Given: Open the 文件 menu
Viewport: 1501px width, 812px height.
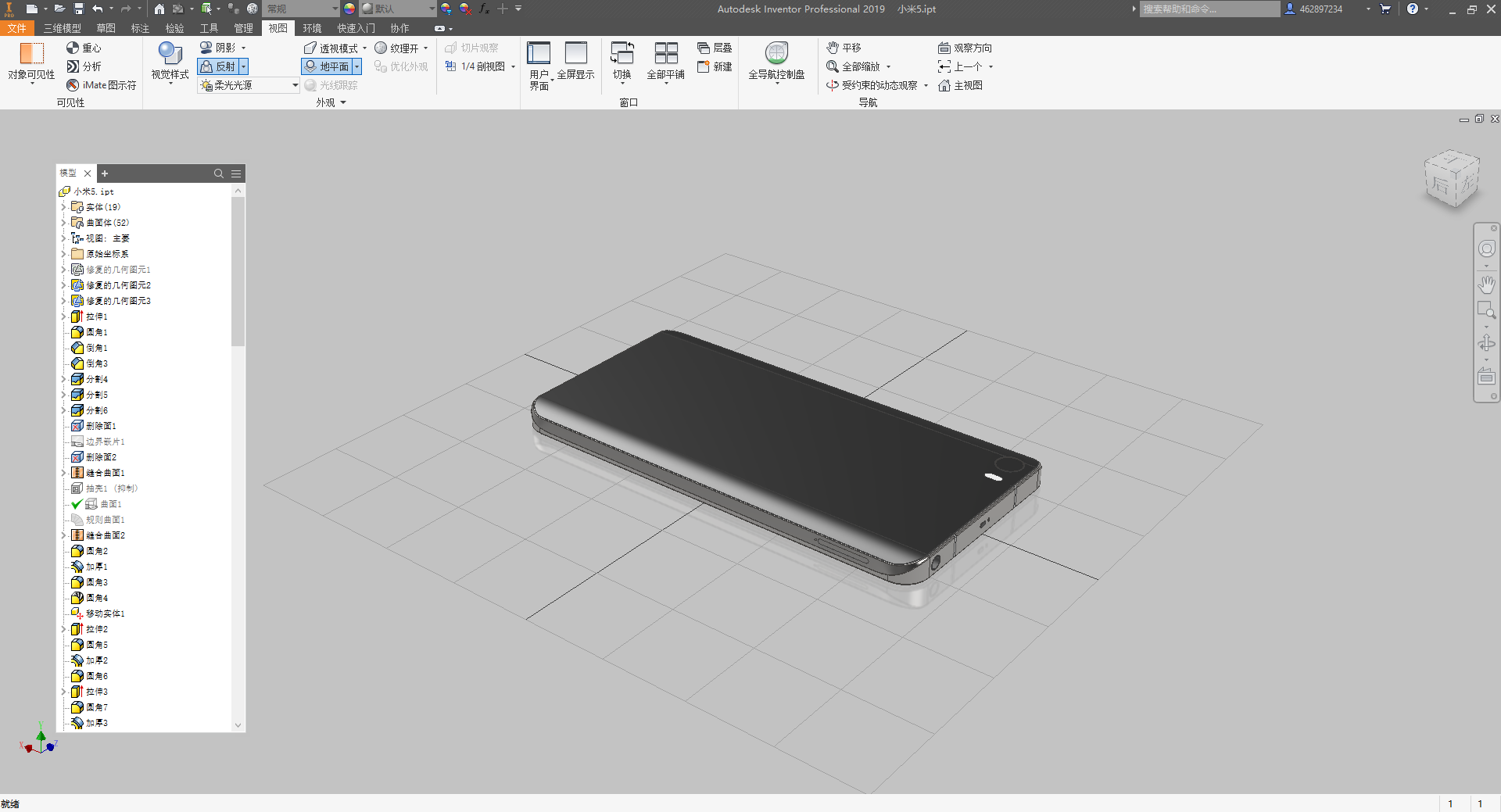Looking at the screenshot, I should point(17,27).
